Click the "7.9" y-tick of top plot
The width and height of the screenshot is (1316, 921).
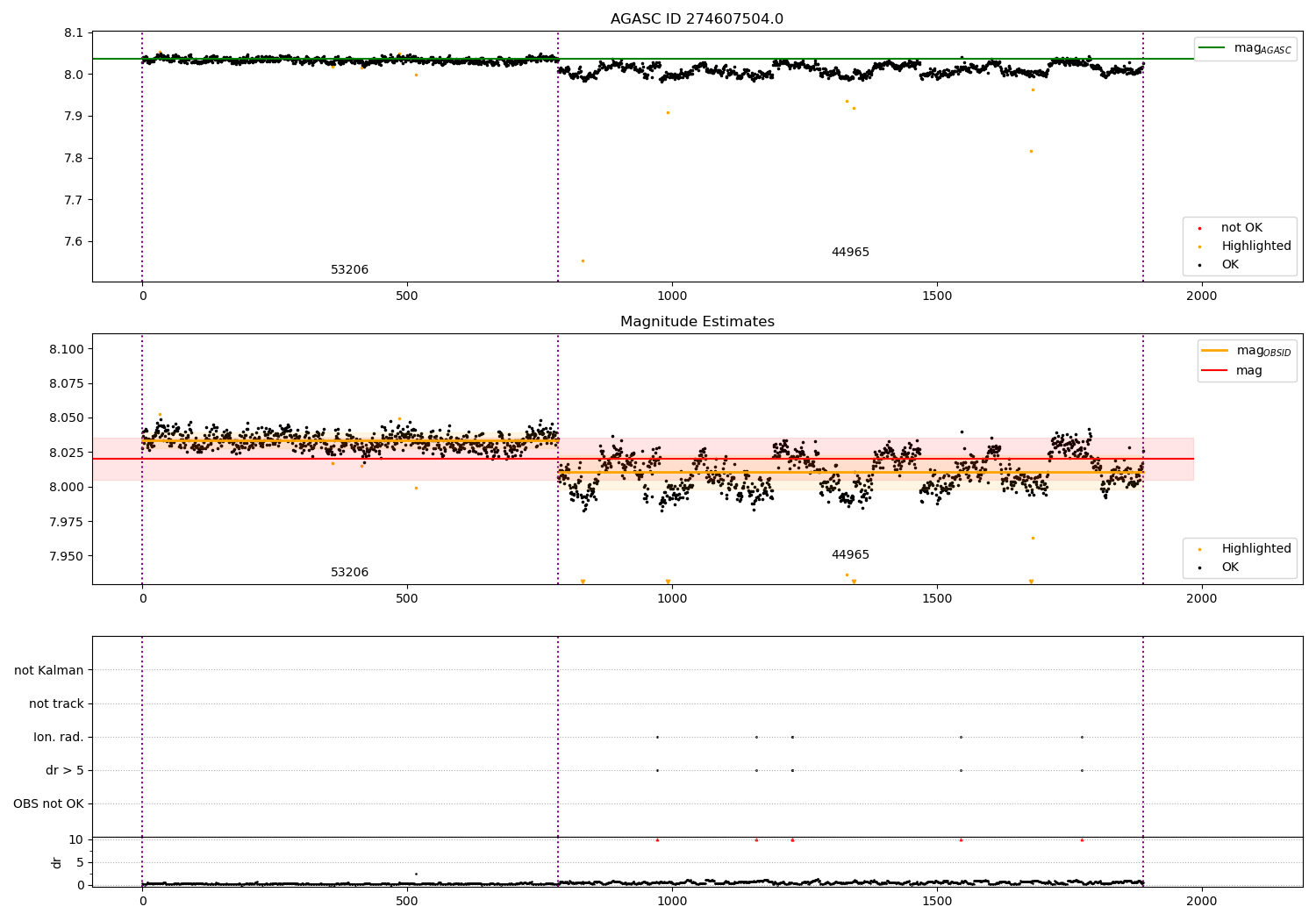pyautogui.click(x=74, y=117)
